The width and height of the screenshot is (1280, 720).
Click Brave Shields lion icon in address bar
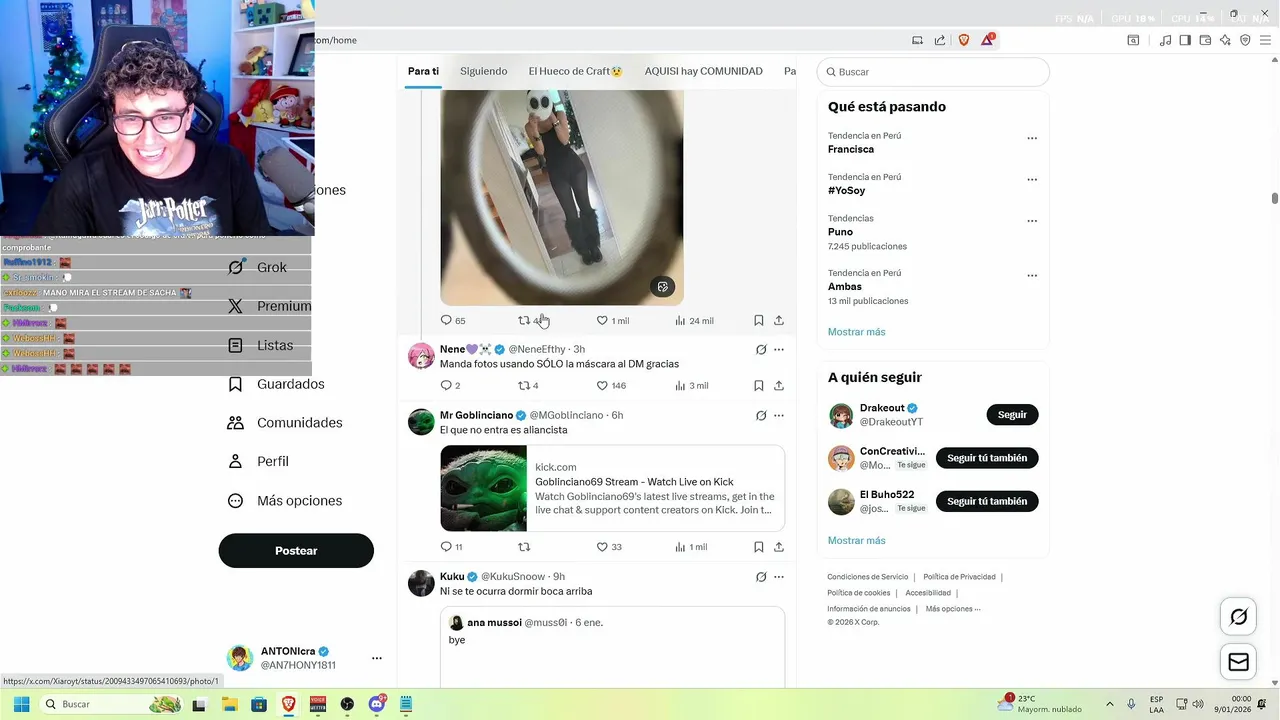[964, 40]
